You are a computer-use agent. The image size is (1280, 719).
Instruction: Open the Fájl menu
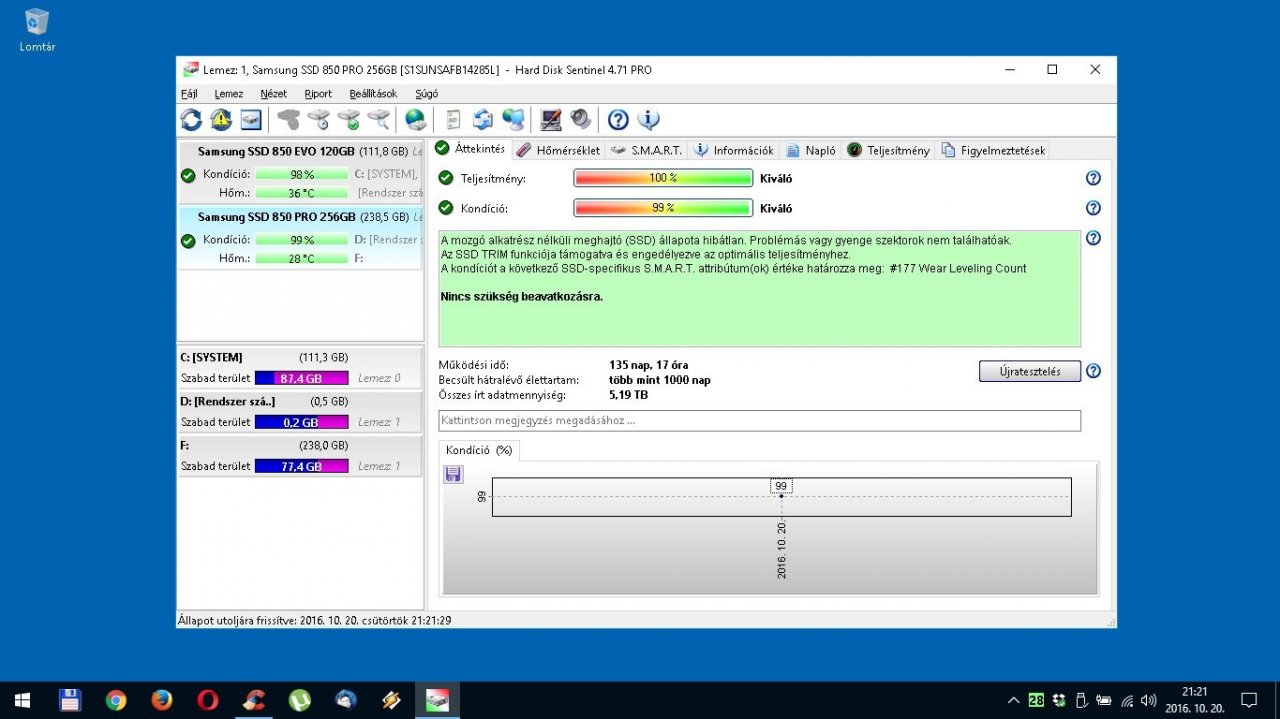tap(189, 93)
